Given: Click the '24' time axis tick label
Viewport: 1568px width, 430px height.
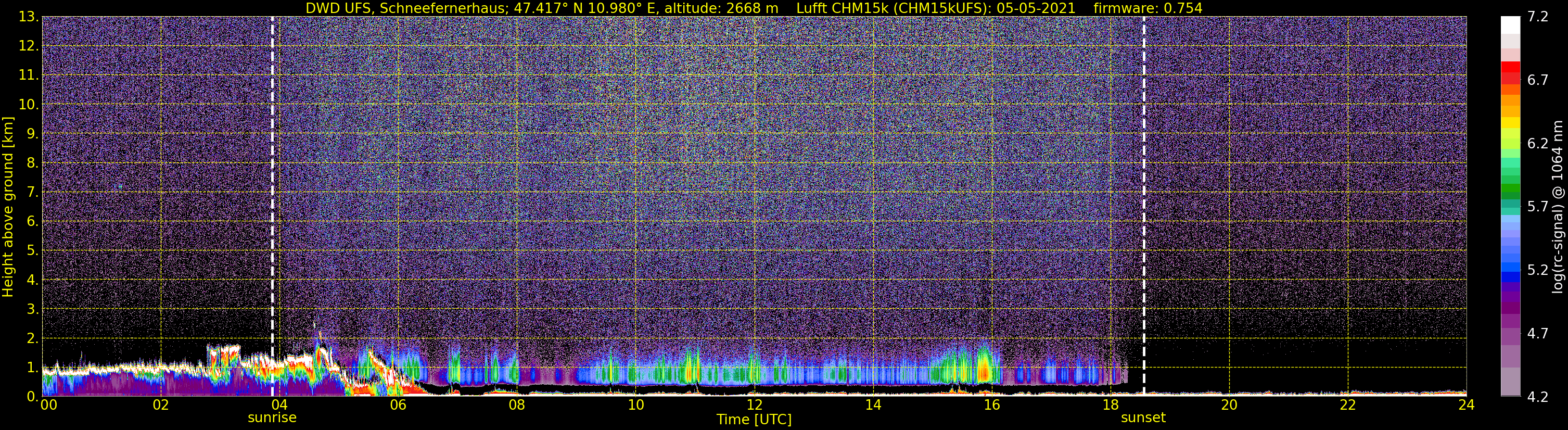Looking at the screenshot, I should point(1467,405).
